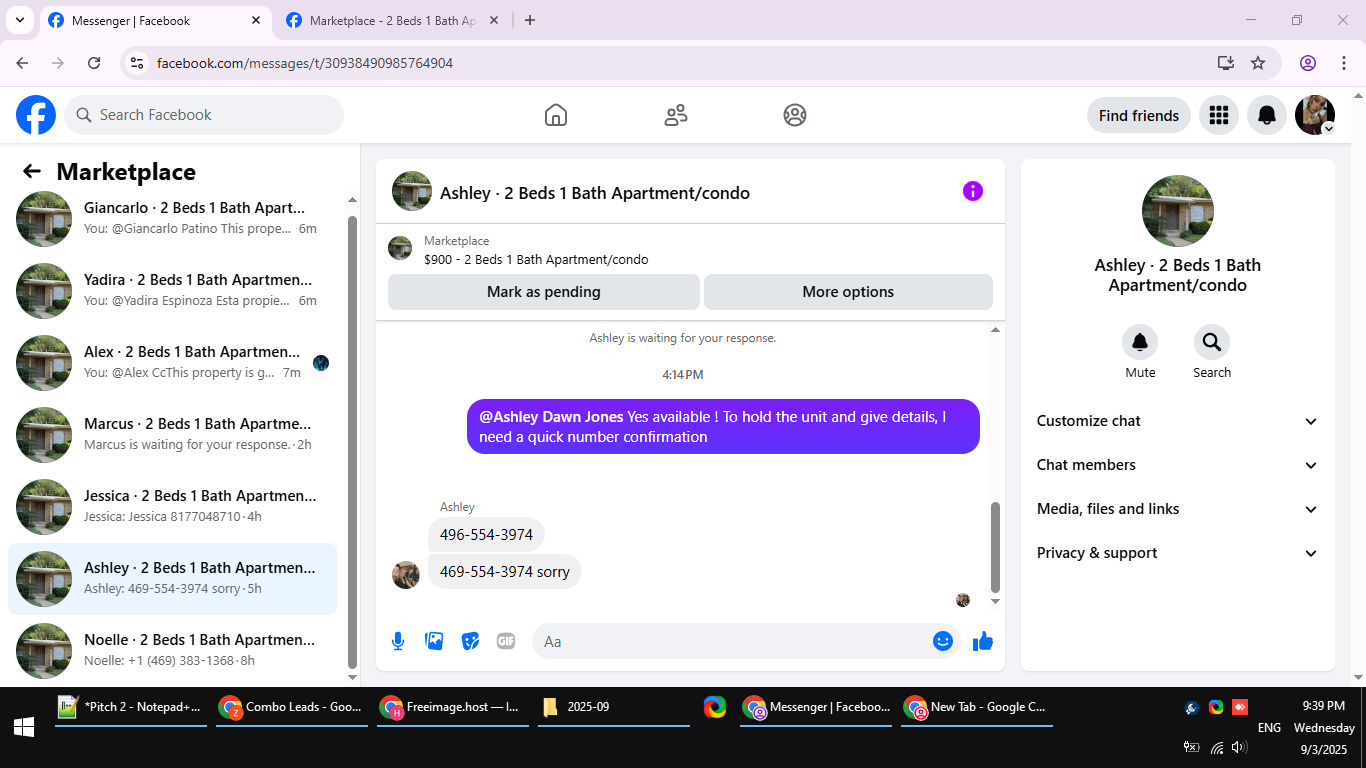Expand the Customize chat section

click(1178, 421)
